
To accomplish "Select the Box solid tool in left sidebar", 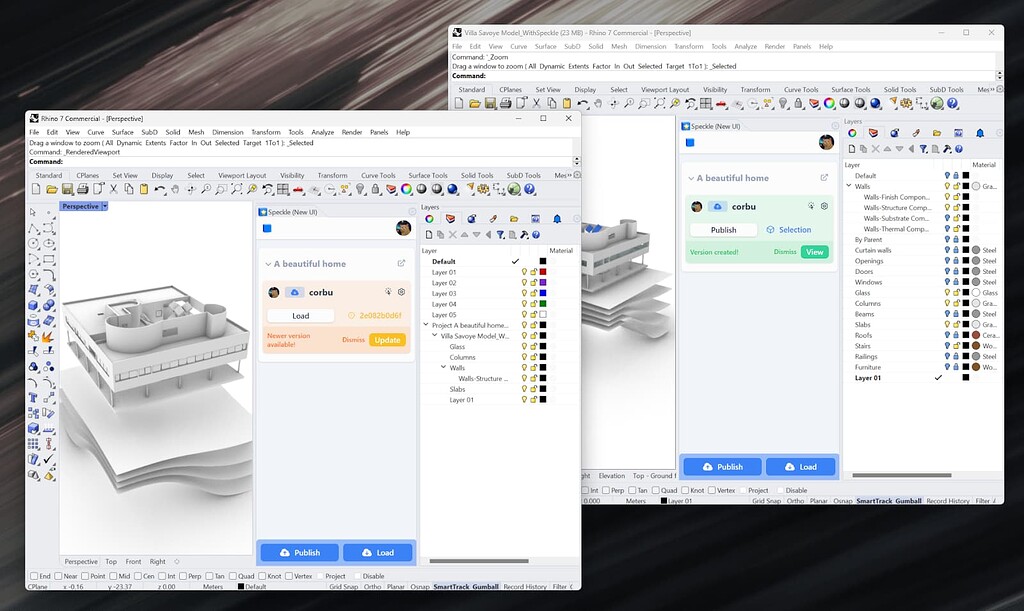I will (x=33, y=305).
